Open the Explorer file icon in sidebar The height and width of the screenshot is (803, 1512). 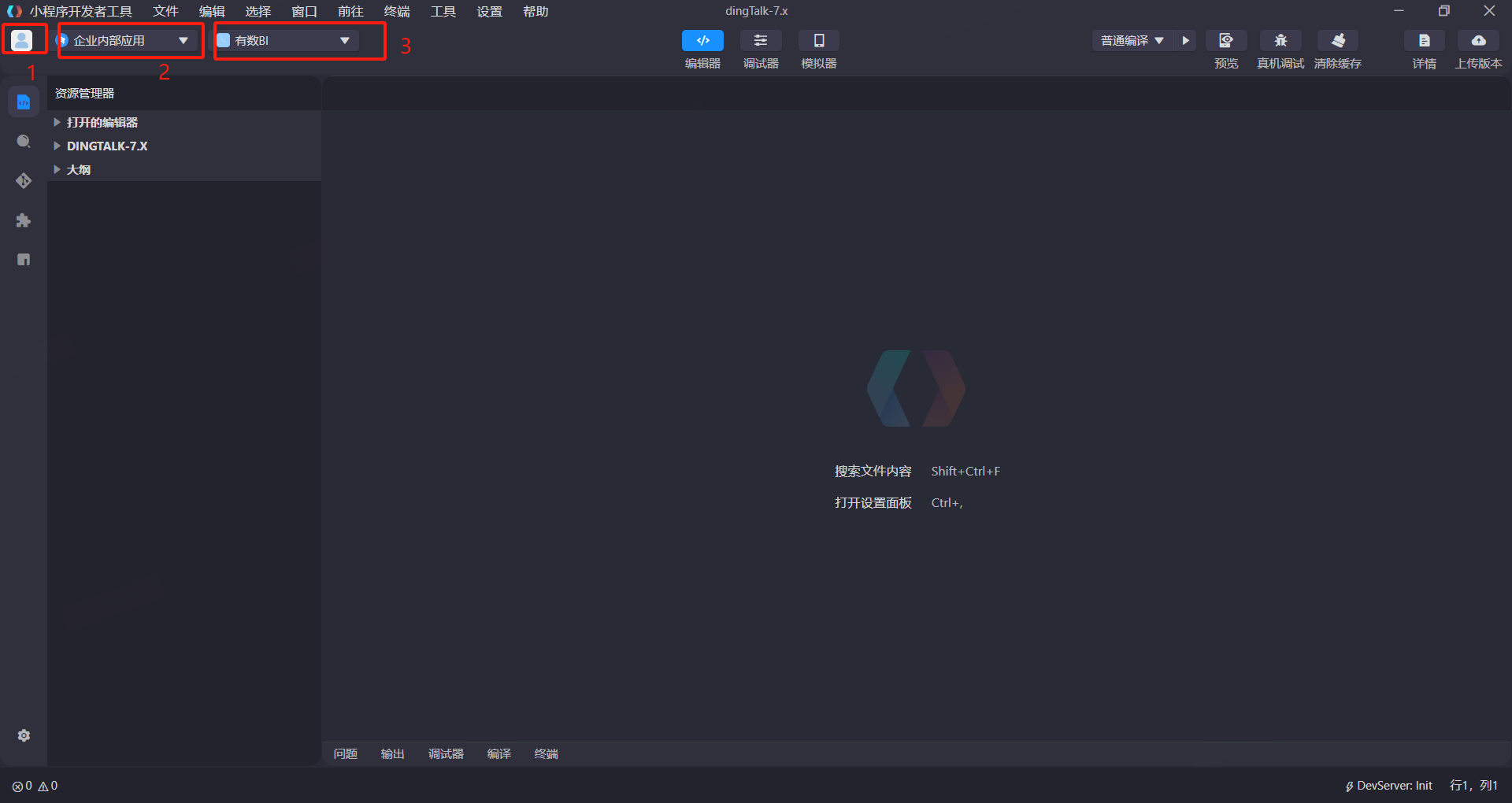(24, 102)
